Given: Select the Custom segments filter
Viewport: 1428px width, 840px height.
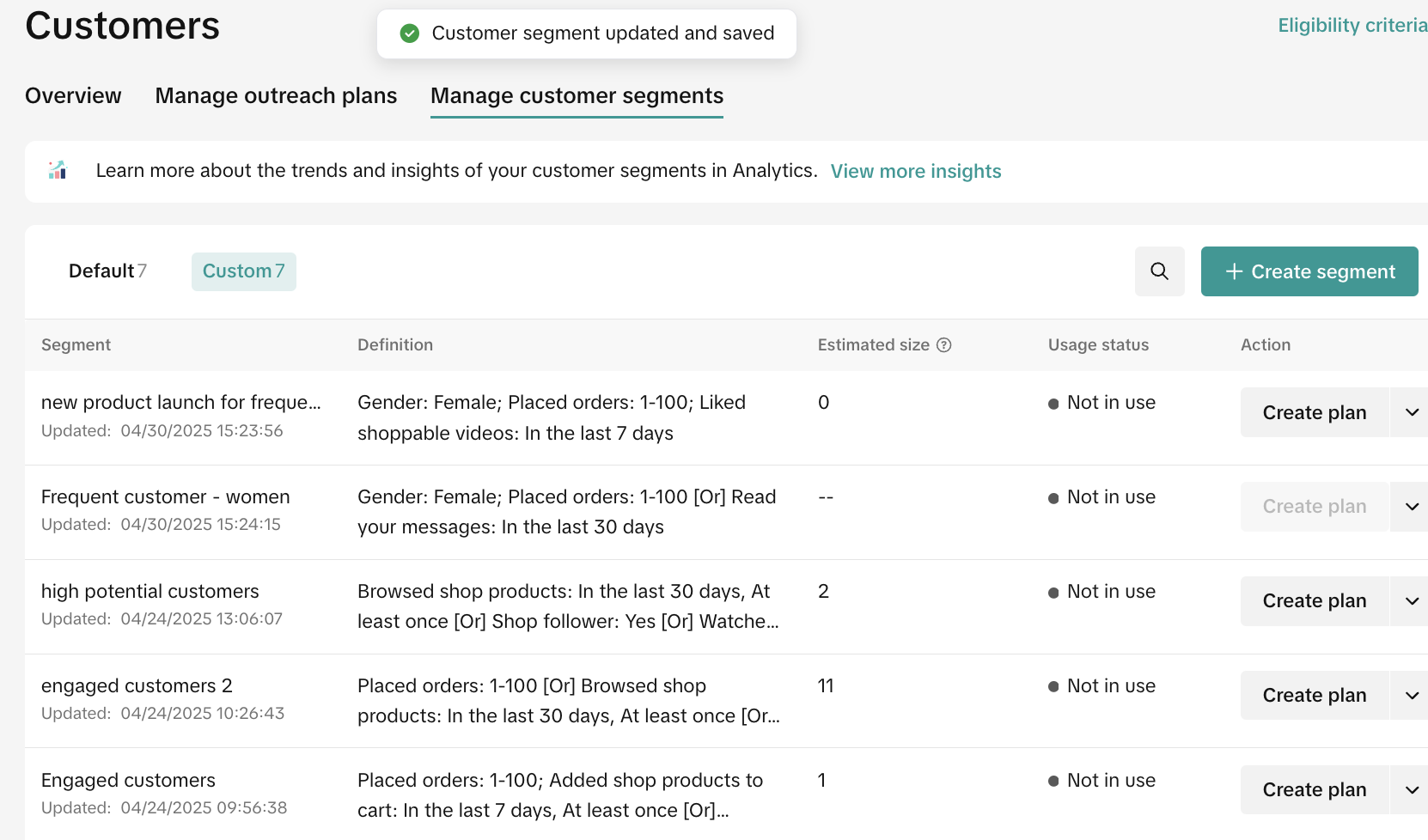Looking at the screenshot, I should (243, 271).
